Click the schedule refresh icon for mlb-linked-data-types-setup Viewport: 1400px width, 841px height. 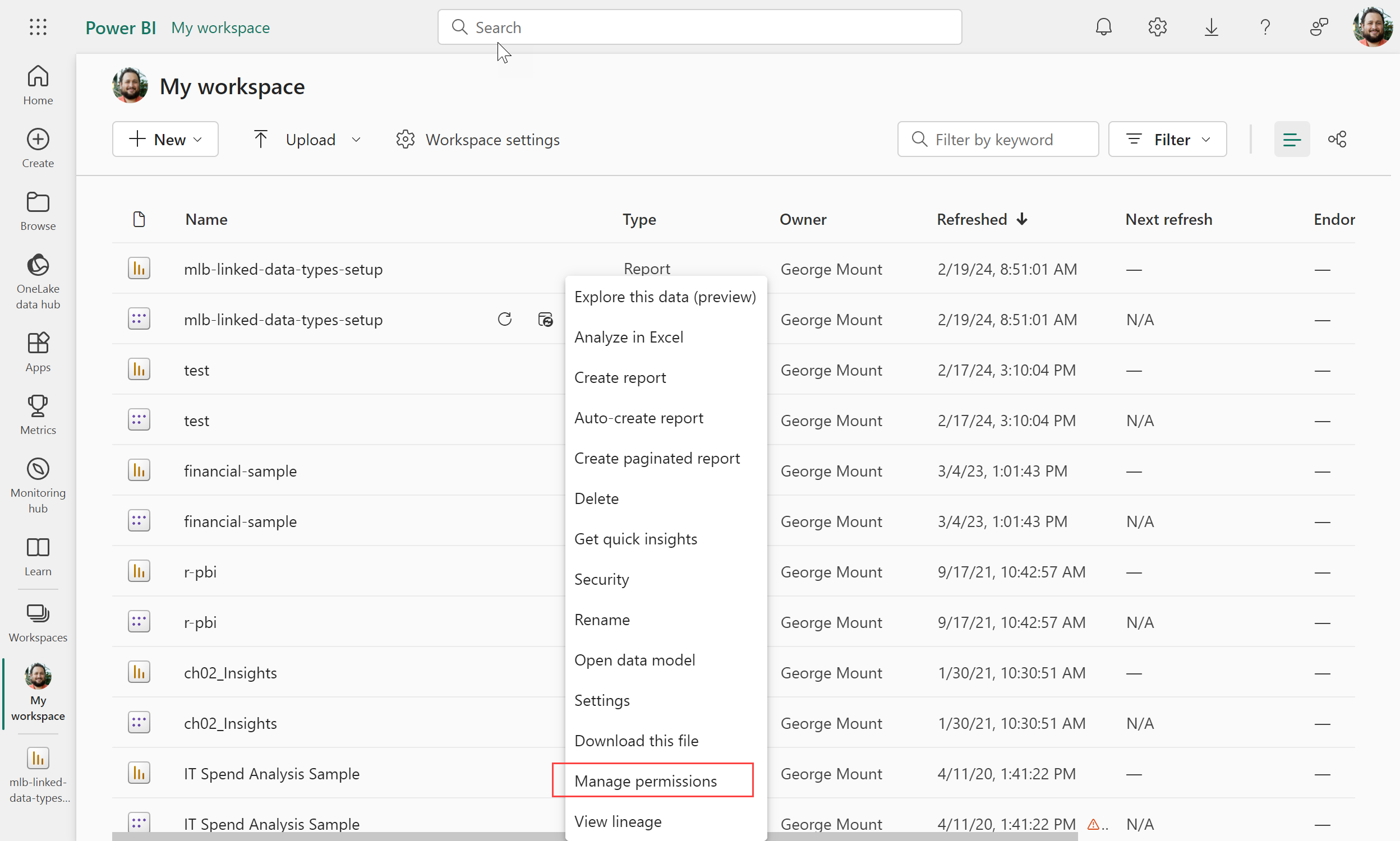(545, 319)
